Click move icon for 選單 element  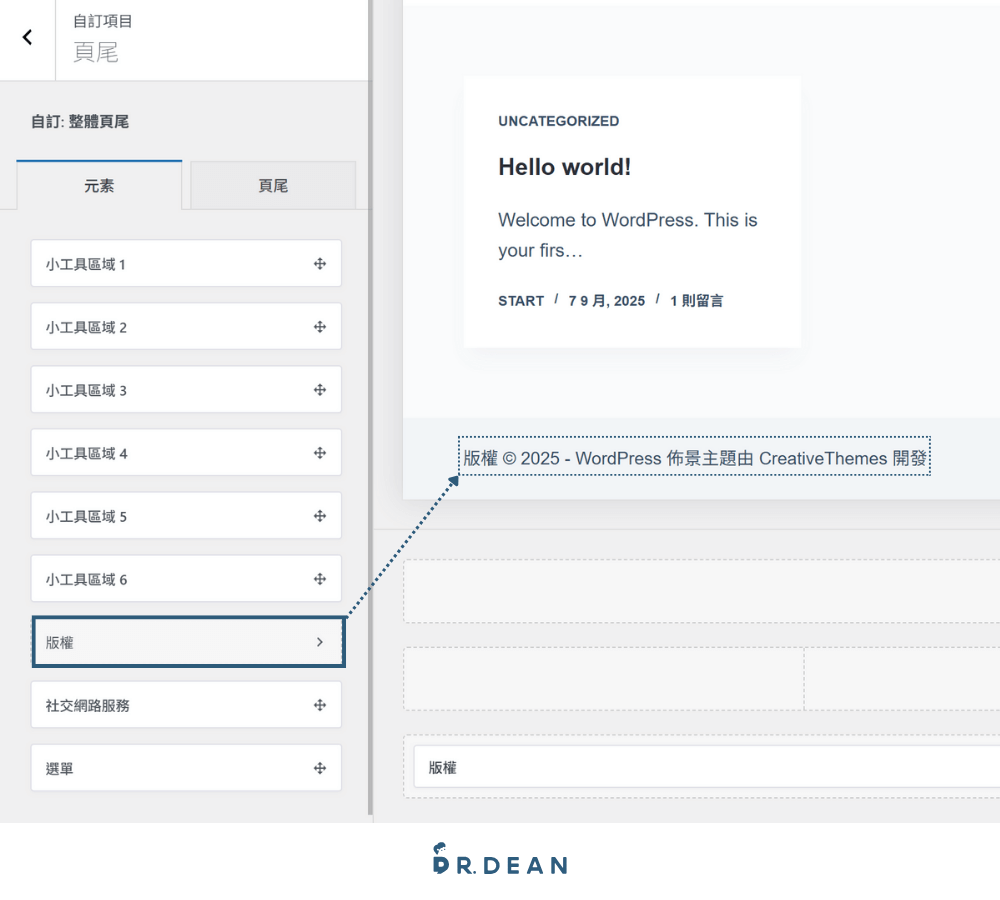[320, 768]
